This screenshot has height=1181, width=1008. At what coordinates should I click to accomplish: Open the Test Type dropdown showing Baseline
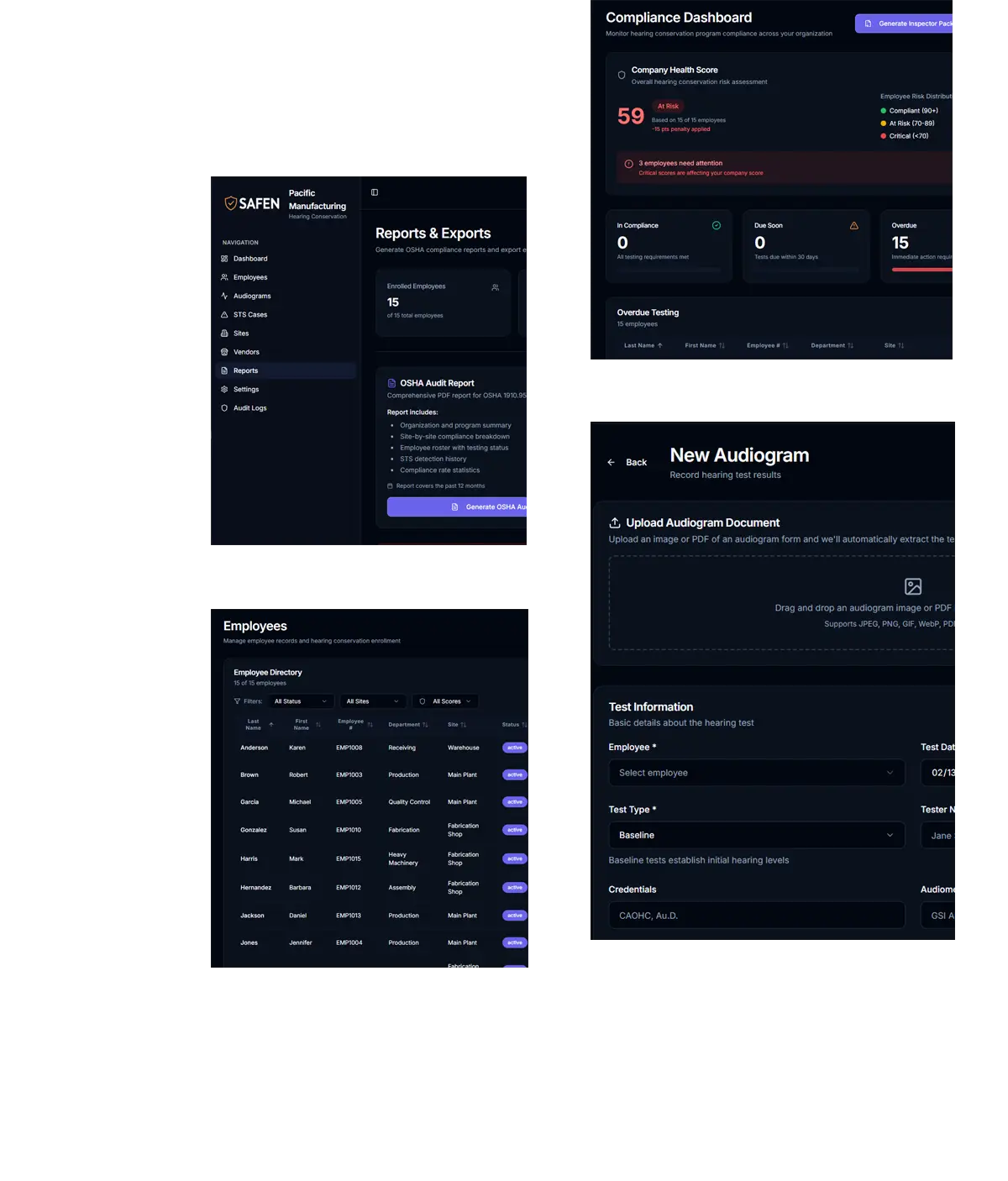tap(756, 835)
